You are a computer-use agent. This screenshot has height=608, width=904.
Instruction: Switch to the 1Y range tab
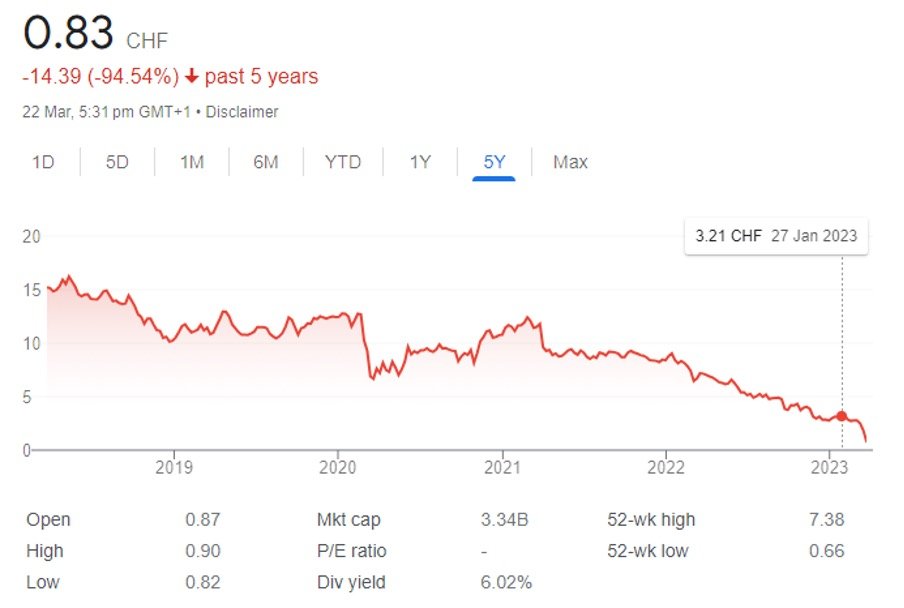(x=420, y=161)
